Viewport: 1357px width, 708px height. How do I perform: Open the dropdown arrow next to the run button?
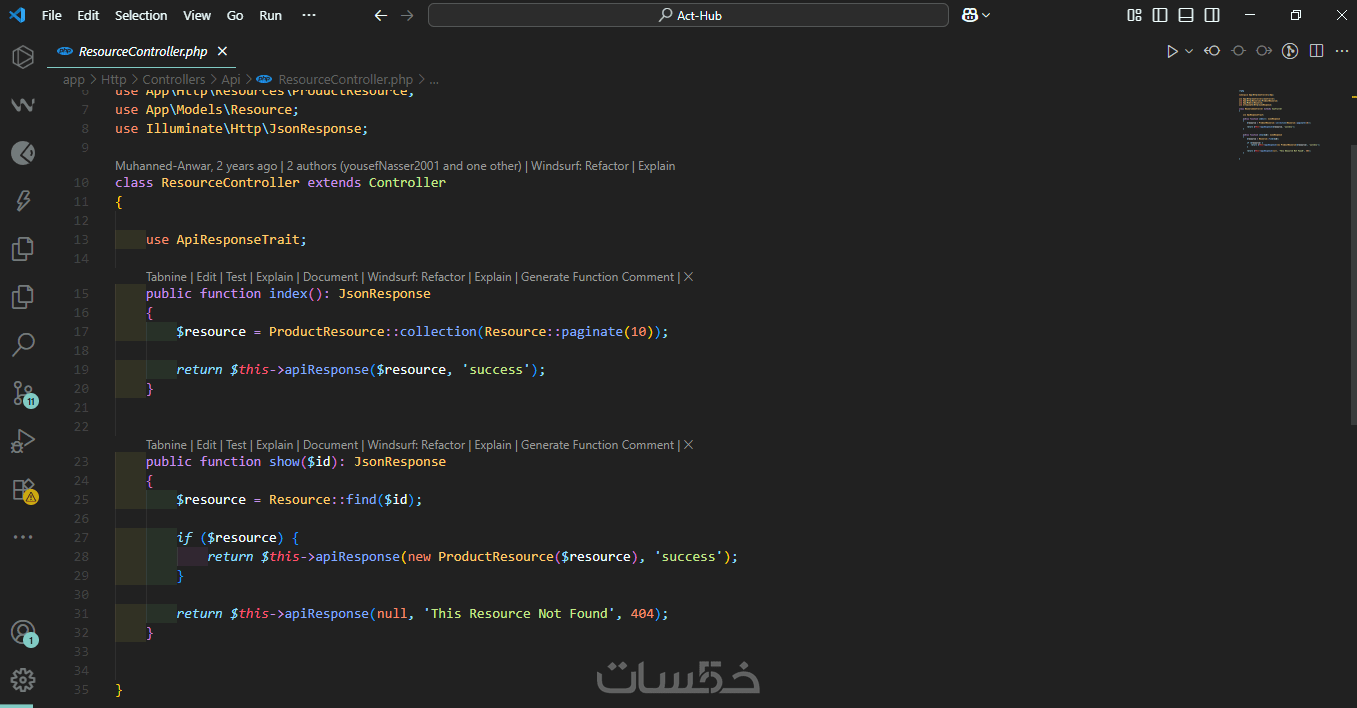(x=1189, y=51)
